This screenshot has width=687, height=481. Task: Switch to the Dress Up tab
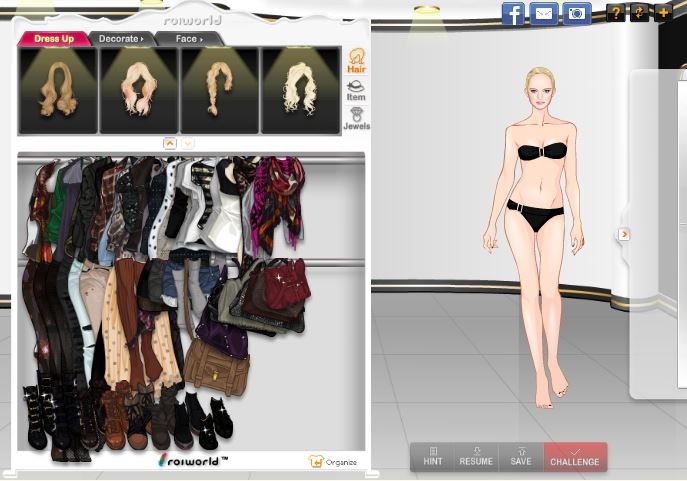pos(53,39)
